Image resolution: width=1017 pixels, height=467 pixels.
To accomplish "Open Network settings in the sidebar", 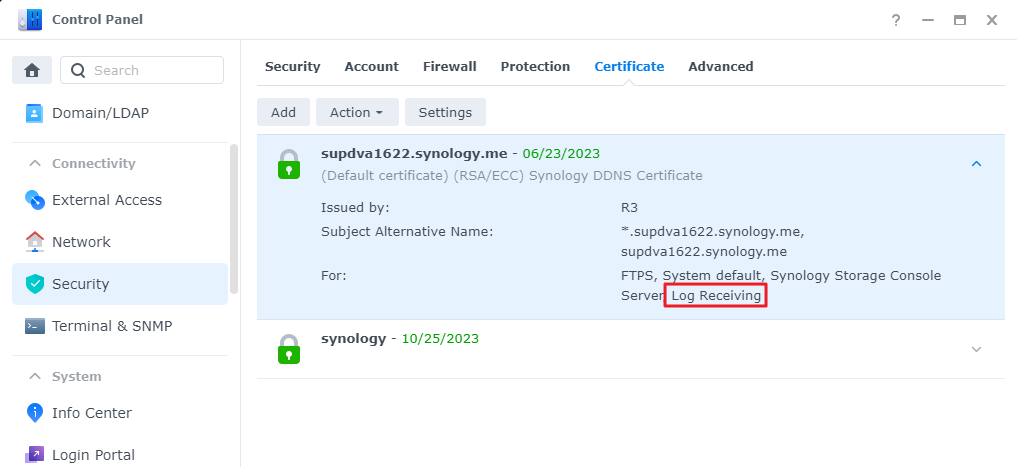I will [x=120, y=242].
